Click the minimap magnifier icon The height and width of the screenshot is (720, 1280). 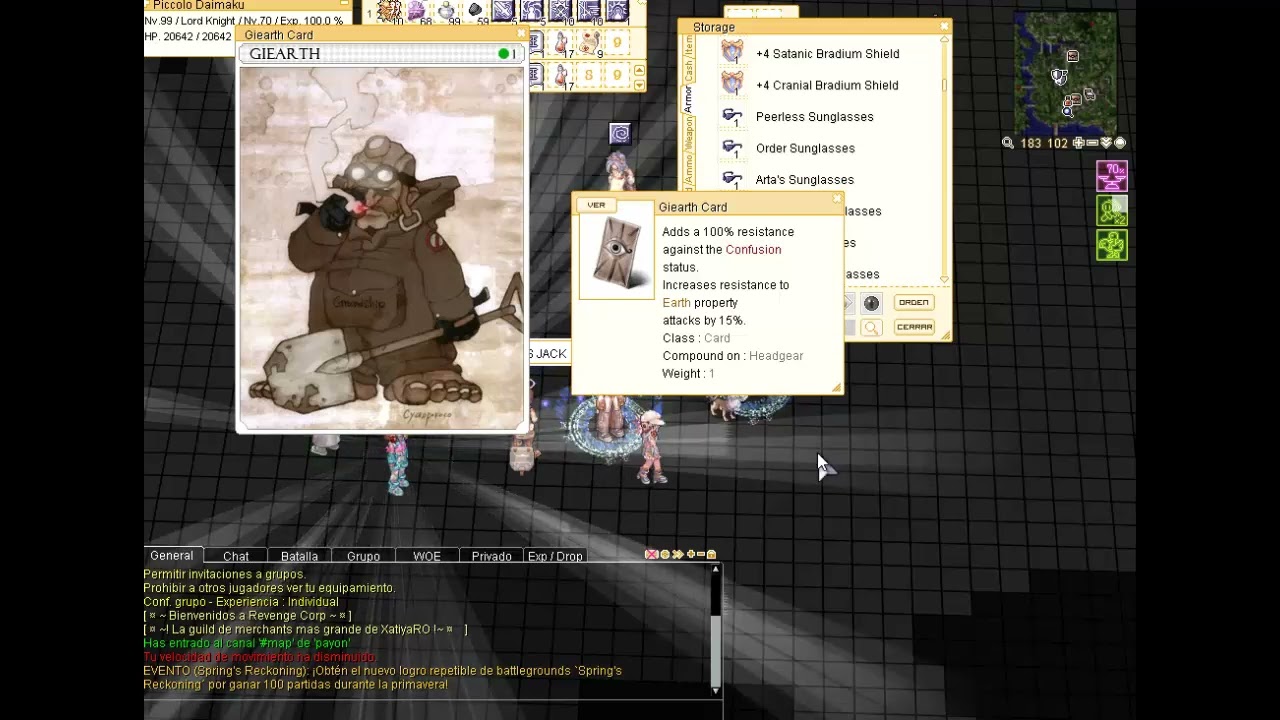1008,143
